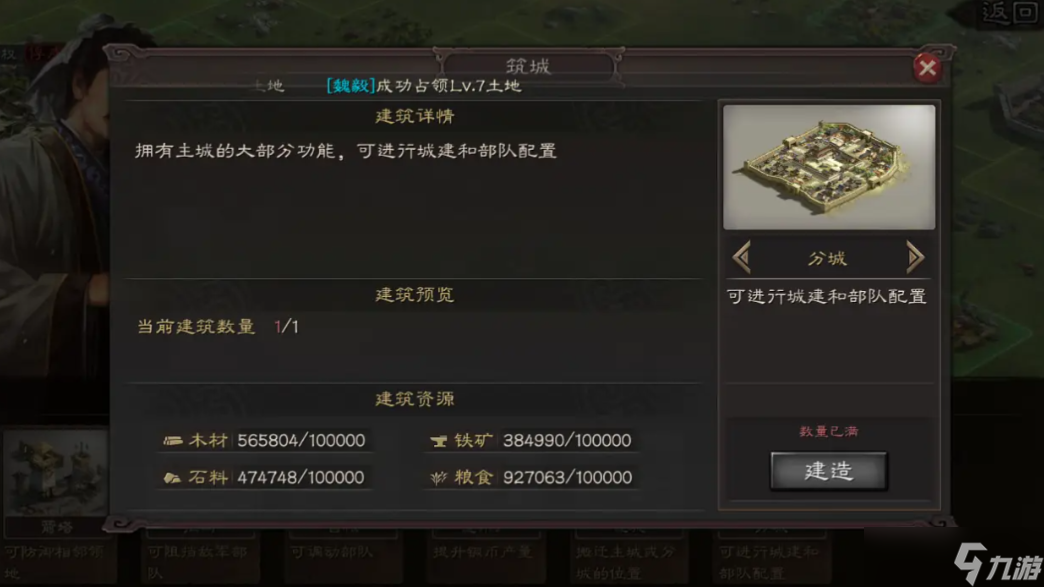Click the 九游 watermark logo

997,564
